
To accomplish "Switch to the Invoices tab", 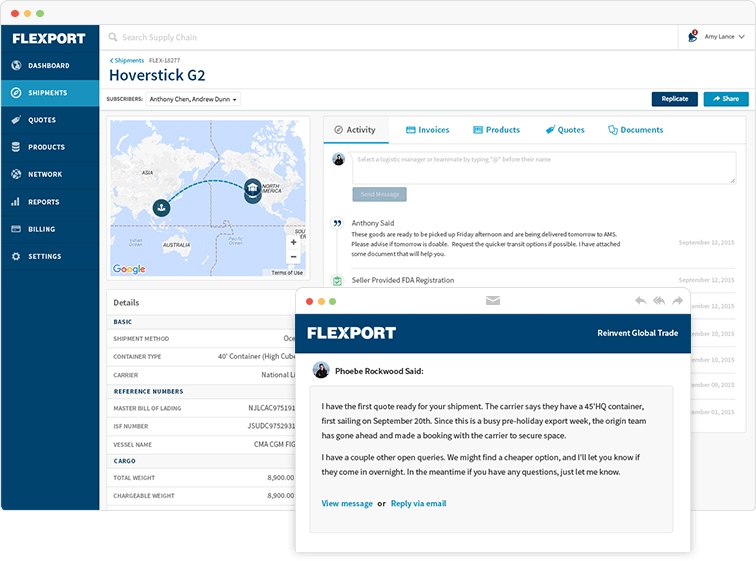I will [428, 130].
